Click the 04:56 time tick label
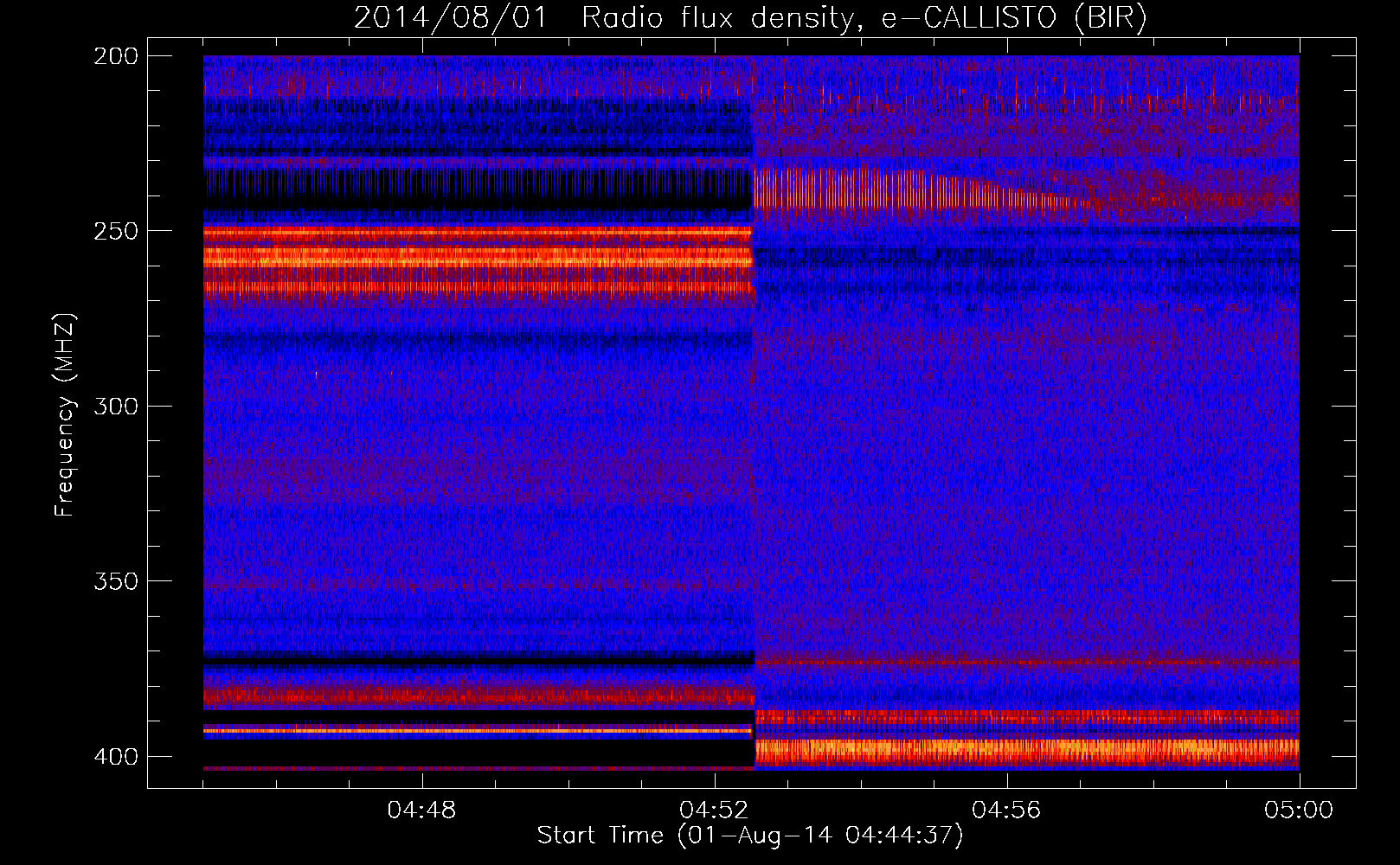Image resolution: width=1400 pixels, height=865 pixels. point(1006,811)
